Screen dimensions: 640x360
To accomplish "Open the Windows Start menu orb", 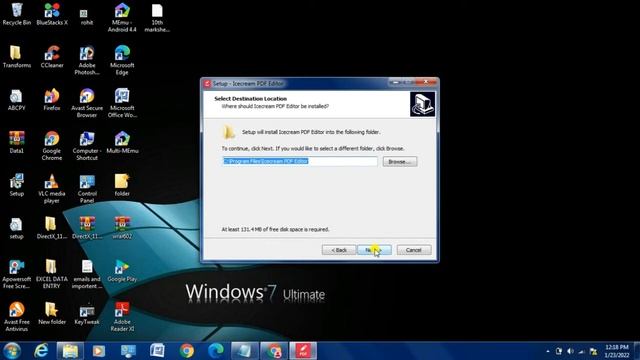I will pyautogui.click(x=11, y=351).
